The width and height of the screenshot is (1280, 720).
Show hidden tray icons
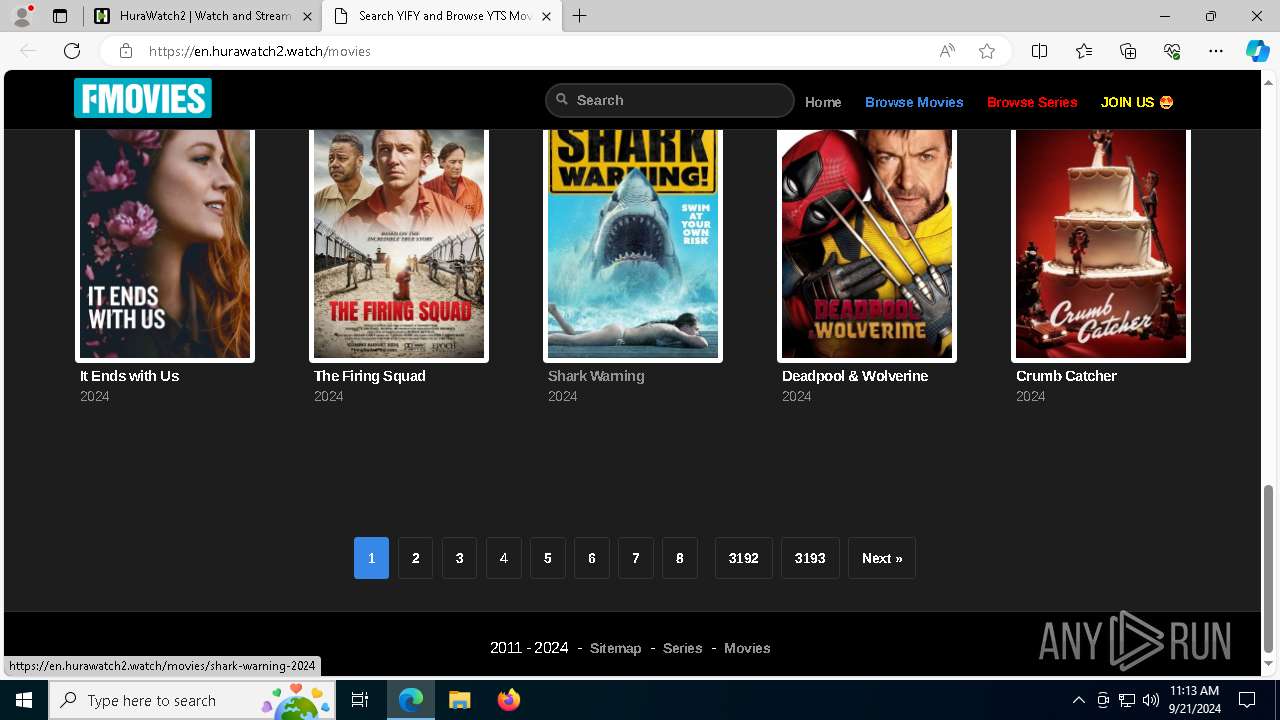tap(1078, 700)
